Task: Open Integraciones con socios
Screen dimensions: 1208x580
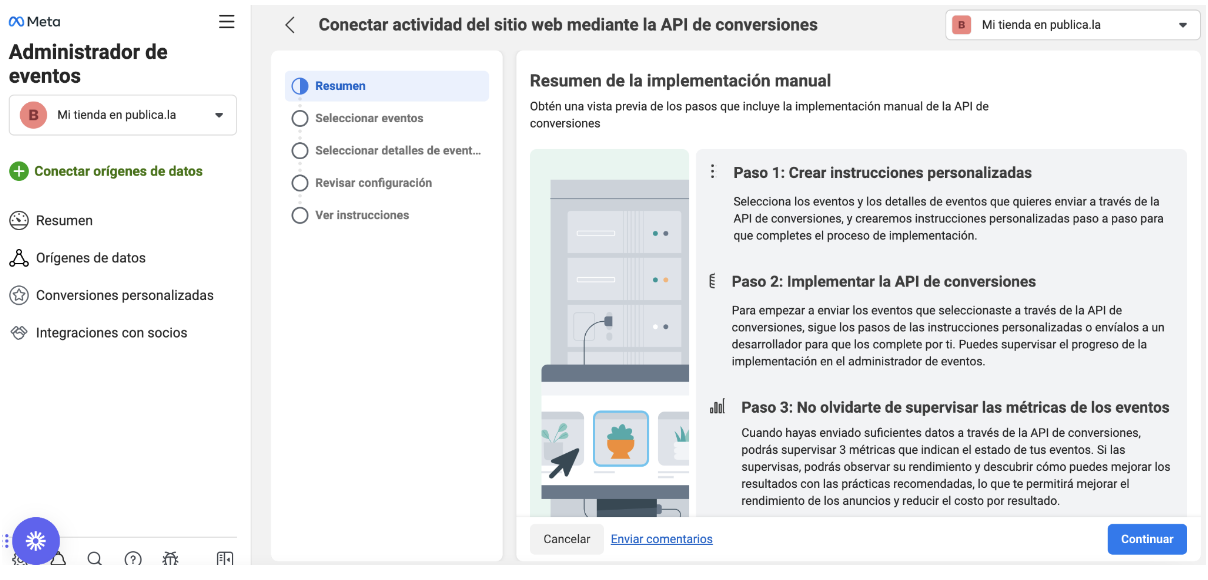Action: click(111, 333)
